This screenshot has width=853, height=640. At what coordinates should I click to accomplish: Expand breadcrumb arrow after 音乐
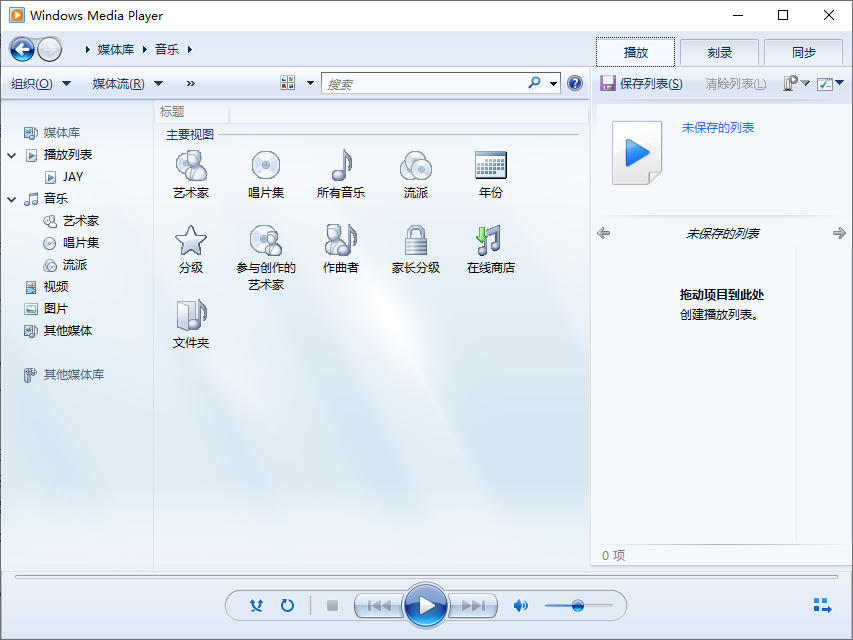pos(190,50)
